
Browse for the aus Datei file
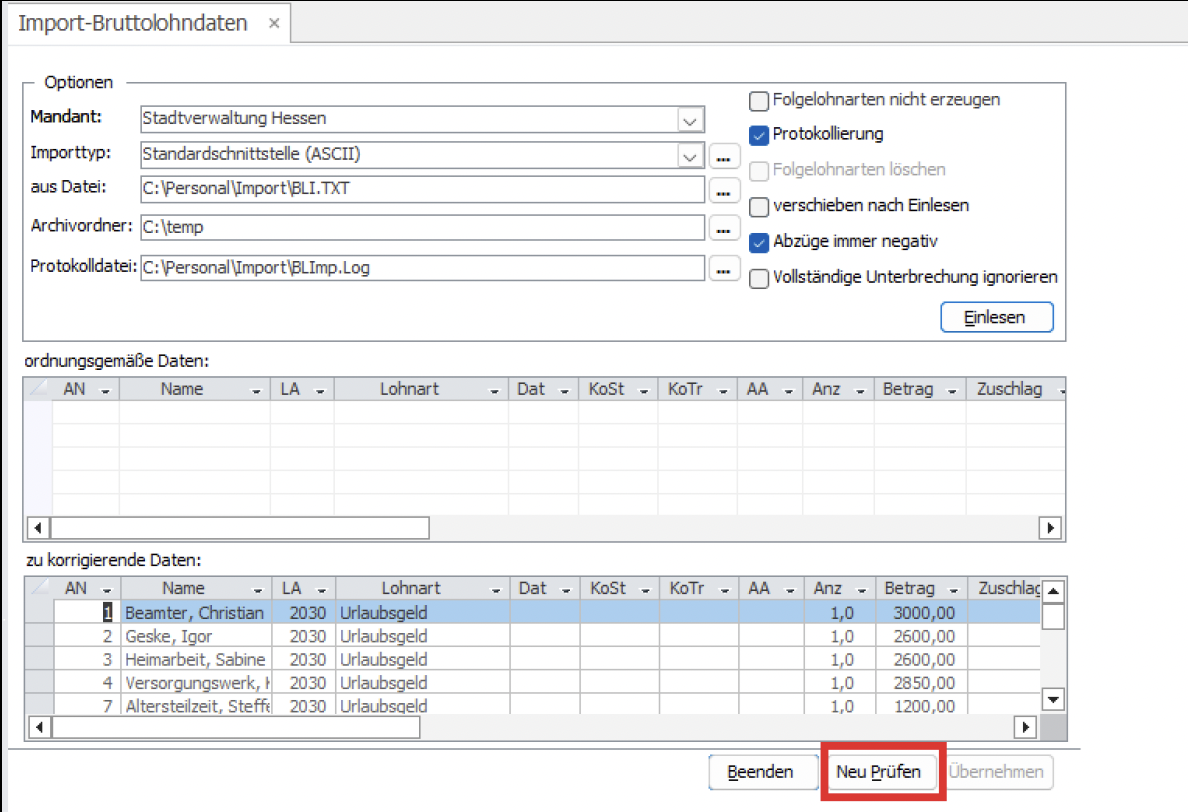pos(724,191)
